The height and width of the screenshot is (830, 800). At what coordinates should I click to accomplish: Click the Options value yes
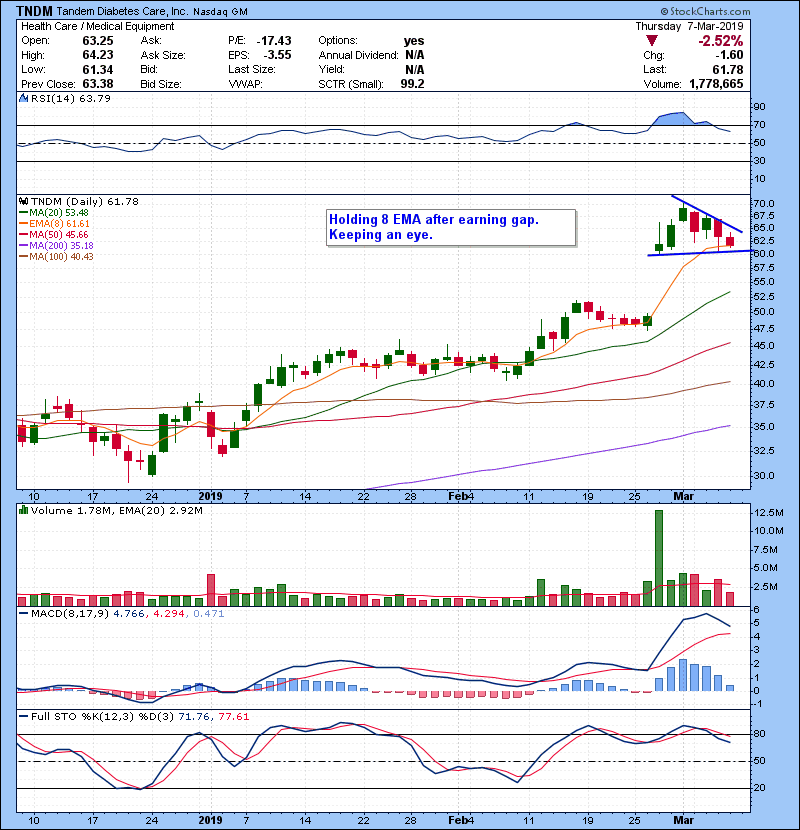pos(414,41)
